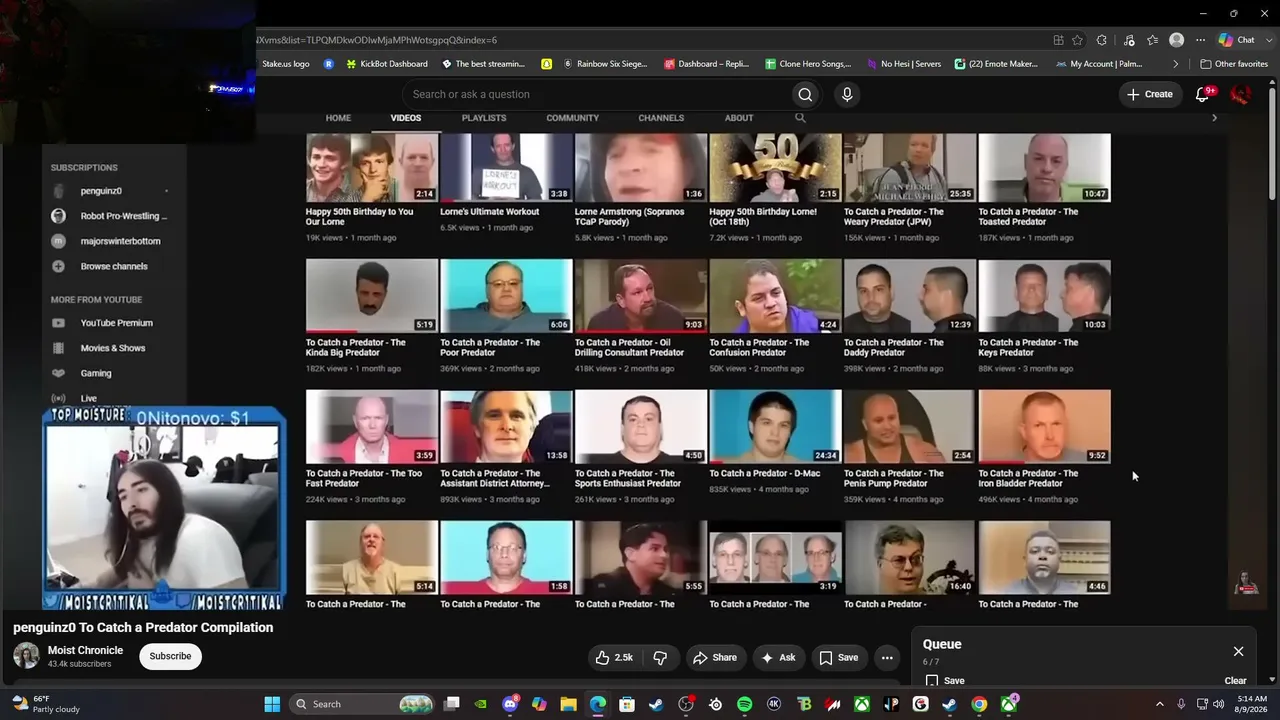Screen dimensions: 1280x720
Task: Save the video to a playlist
Action: [838, 657]
